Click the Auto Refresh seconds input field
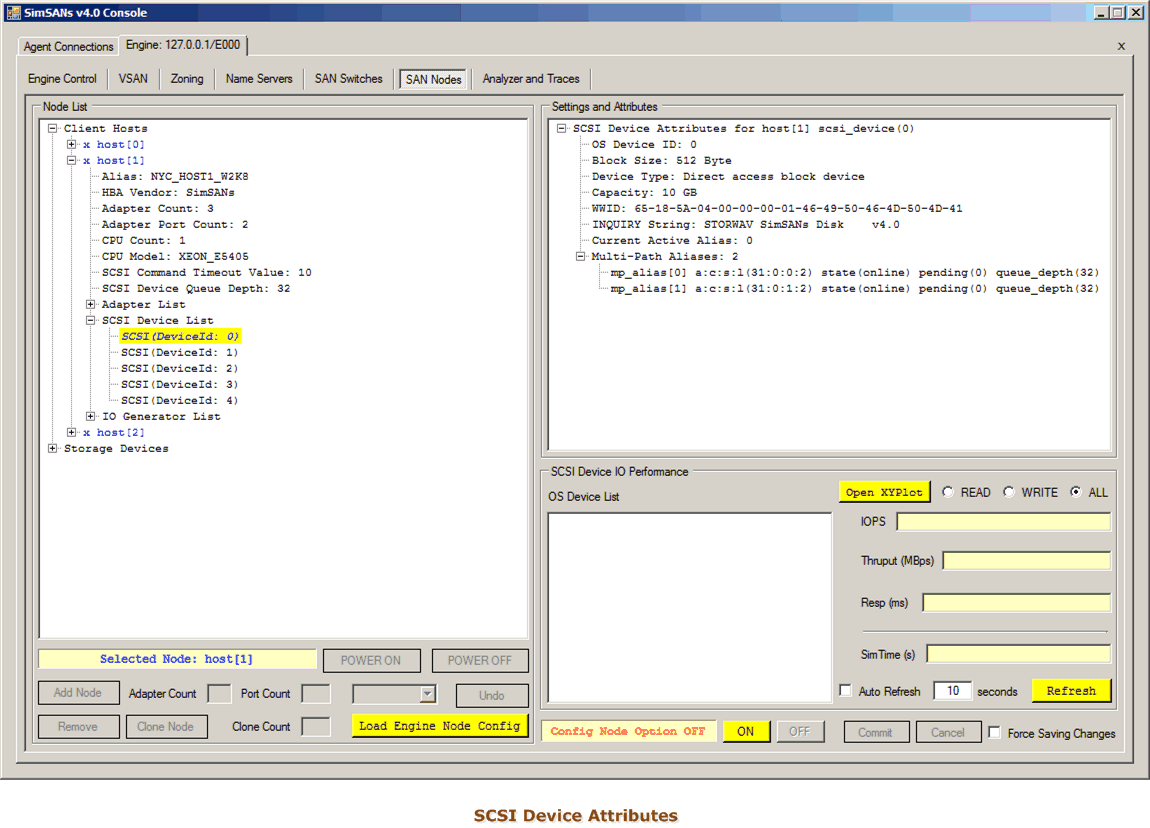The width and height of the screenshot is (1150, 828). (x=952, y=691)
